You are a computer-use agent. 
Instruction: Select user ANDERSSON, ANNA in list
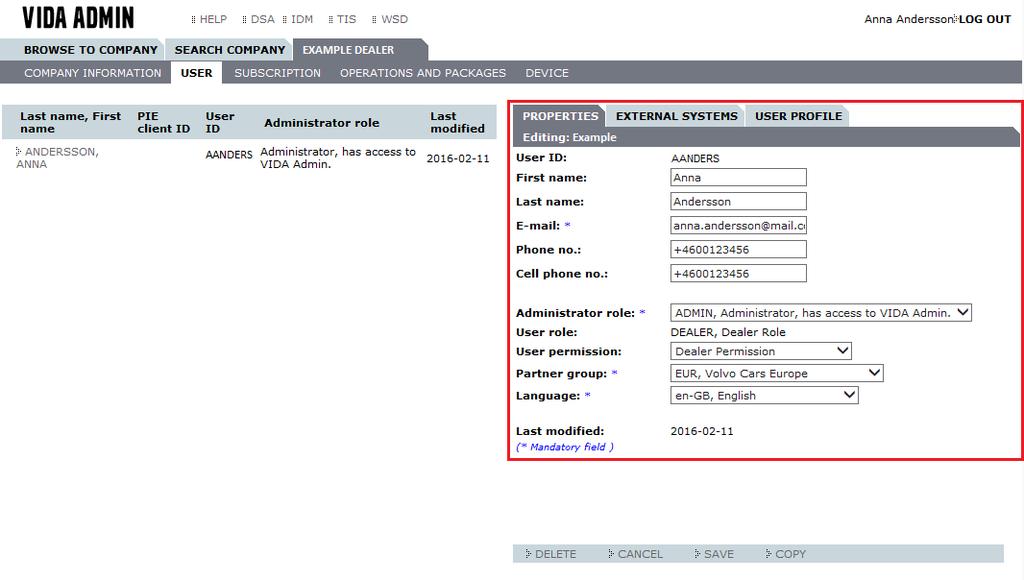tap(57, 157)
